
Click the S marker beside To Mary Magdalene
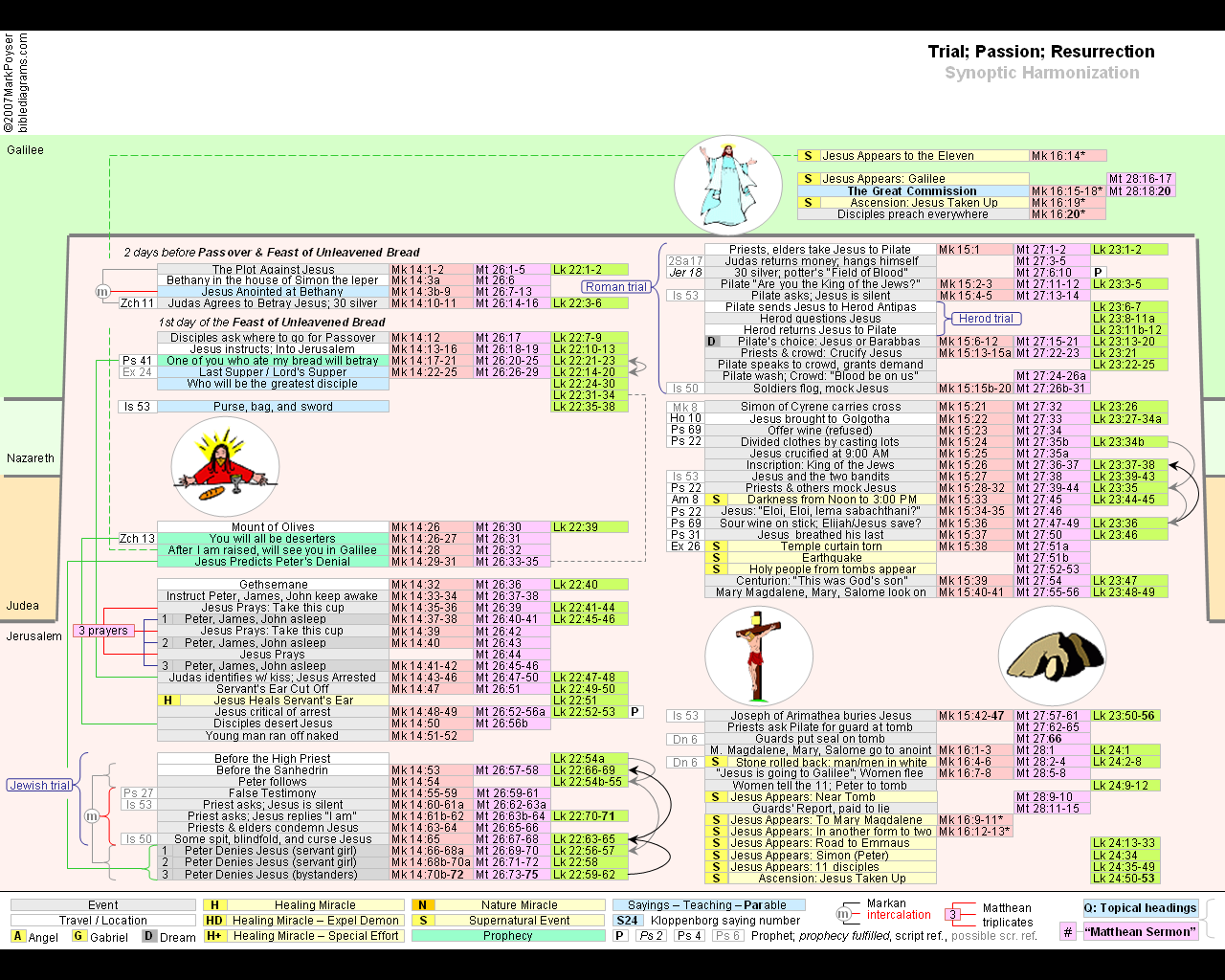coord(716,820)
